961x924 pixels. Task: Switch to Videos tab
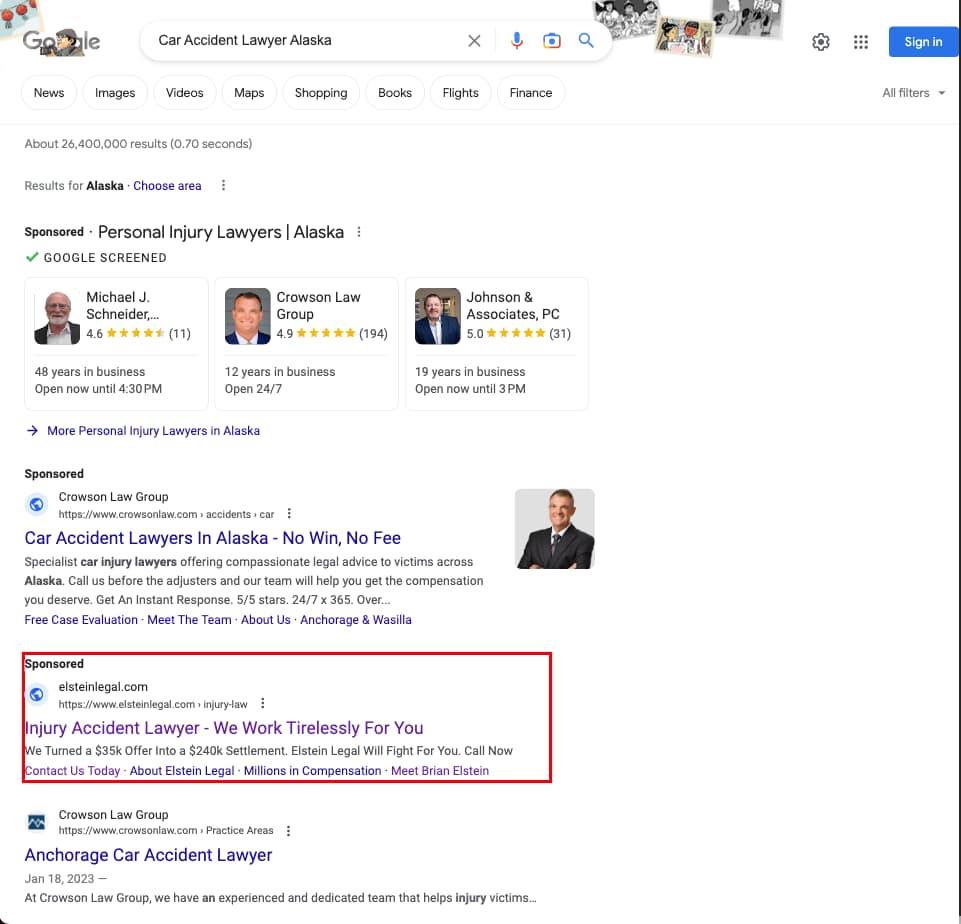point(184,93)
